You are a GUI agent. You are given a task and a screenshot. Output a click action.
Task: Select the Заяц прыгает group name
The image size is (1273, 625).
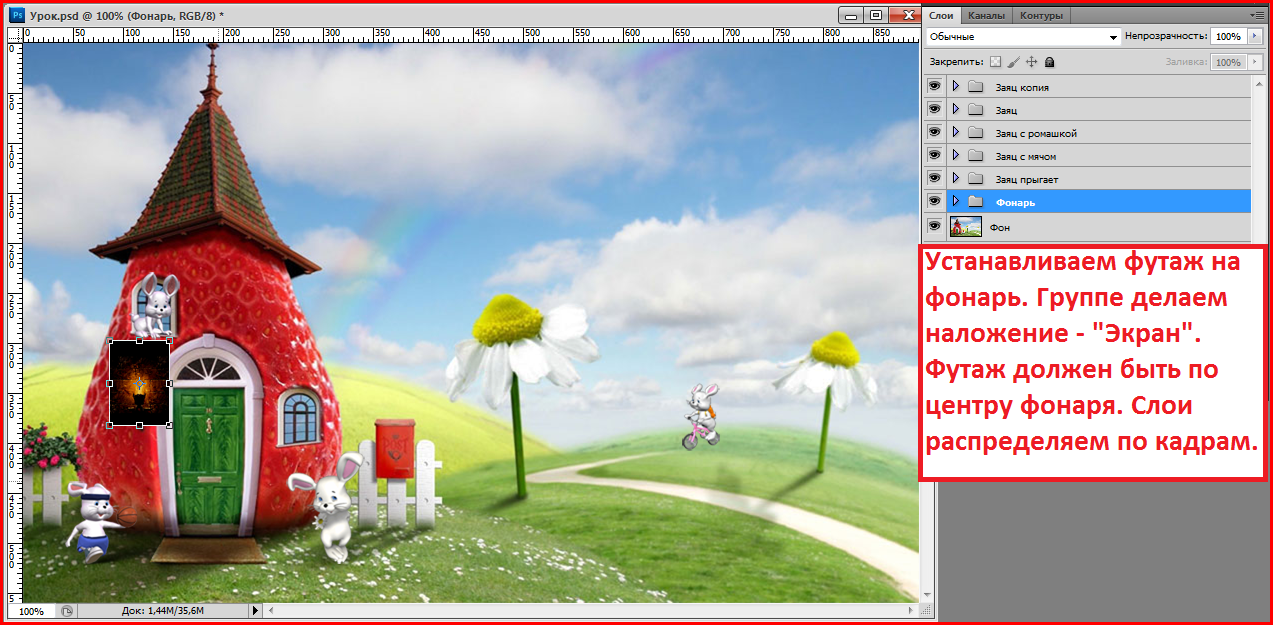pos(1027,179)
